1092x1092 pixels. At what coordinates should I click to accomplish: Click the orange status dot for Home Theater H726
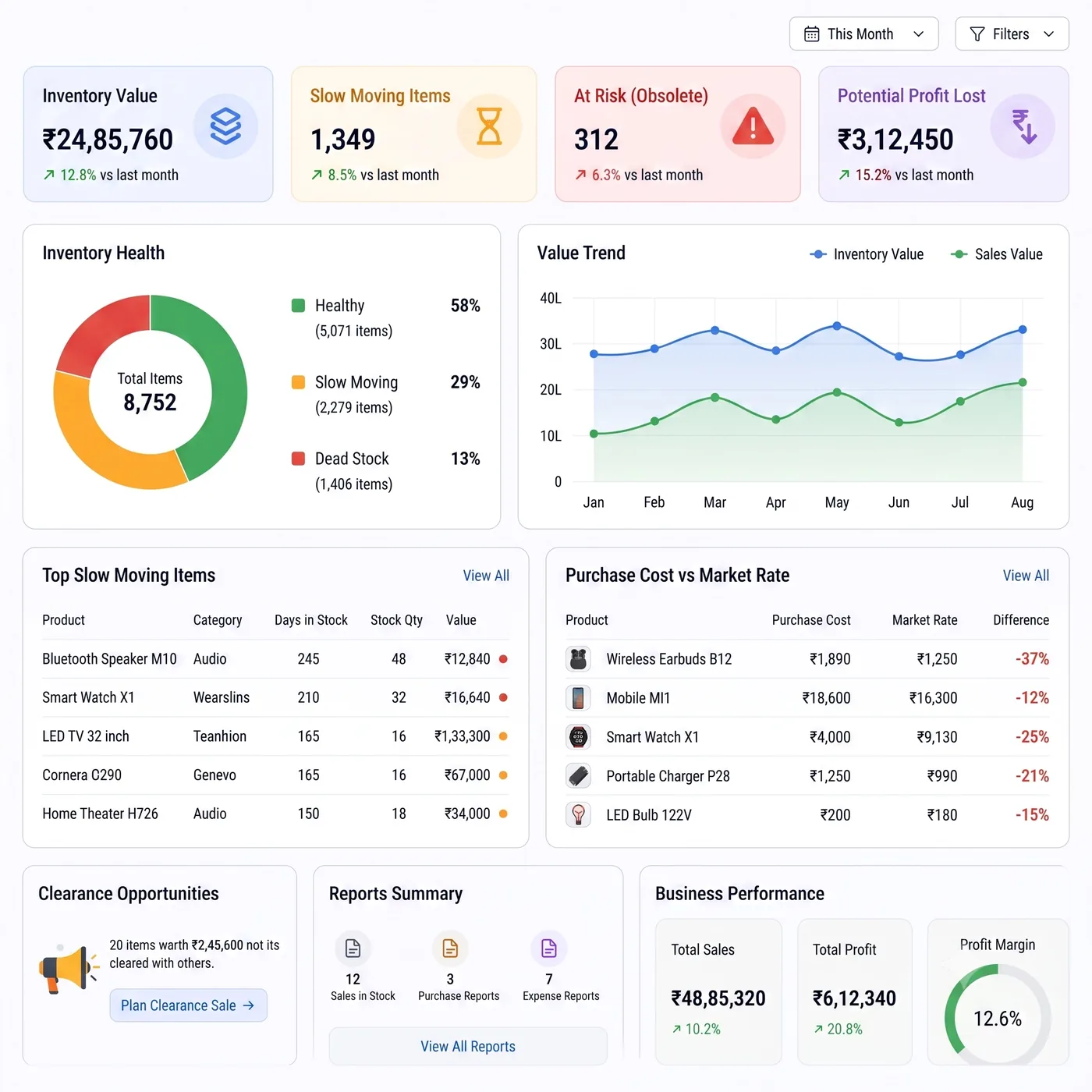coord(503,814)
